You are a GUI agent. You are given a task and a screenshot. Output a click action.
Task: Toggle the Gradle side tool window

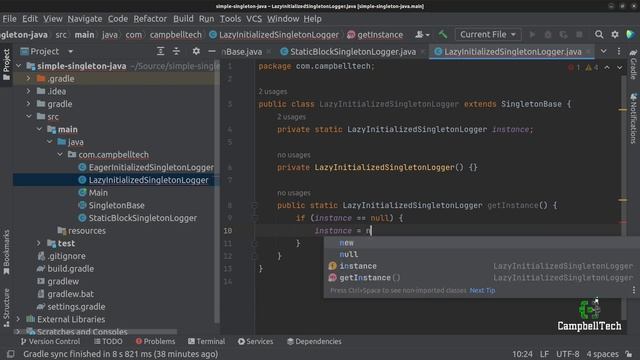[x=633, y=64]
